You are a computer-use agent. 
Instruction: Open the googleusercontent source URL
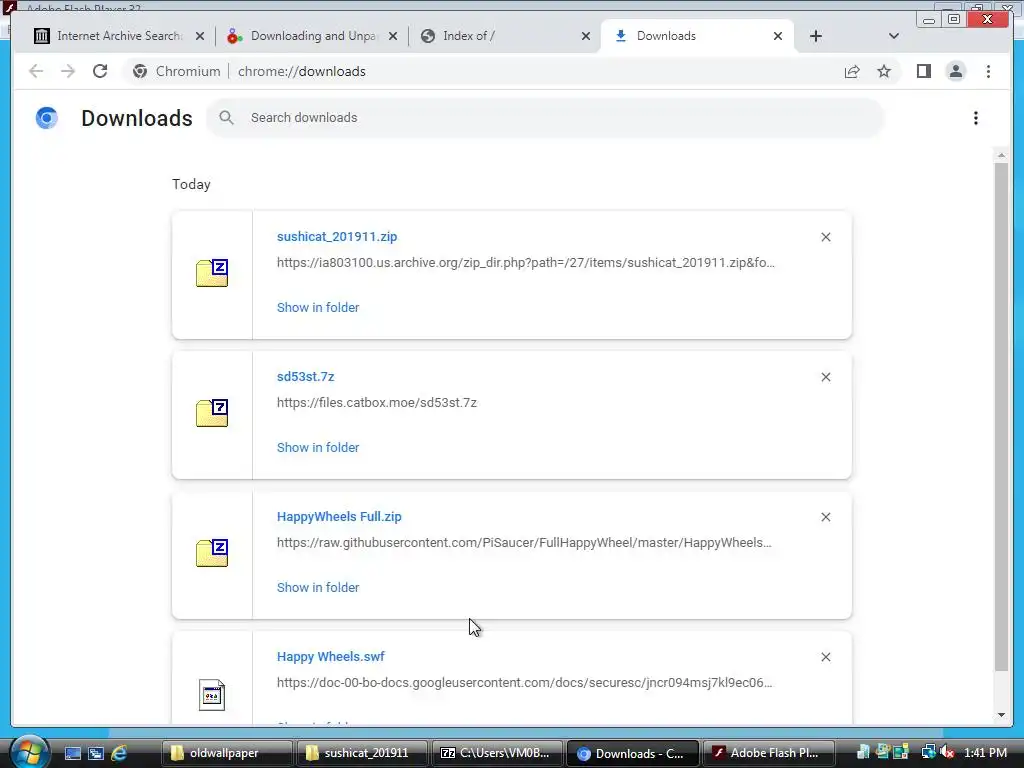tap(524, 682)
